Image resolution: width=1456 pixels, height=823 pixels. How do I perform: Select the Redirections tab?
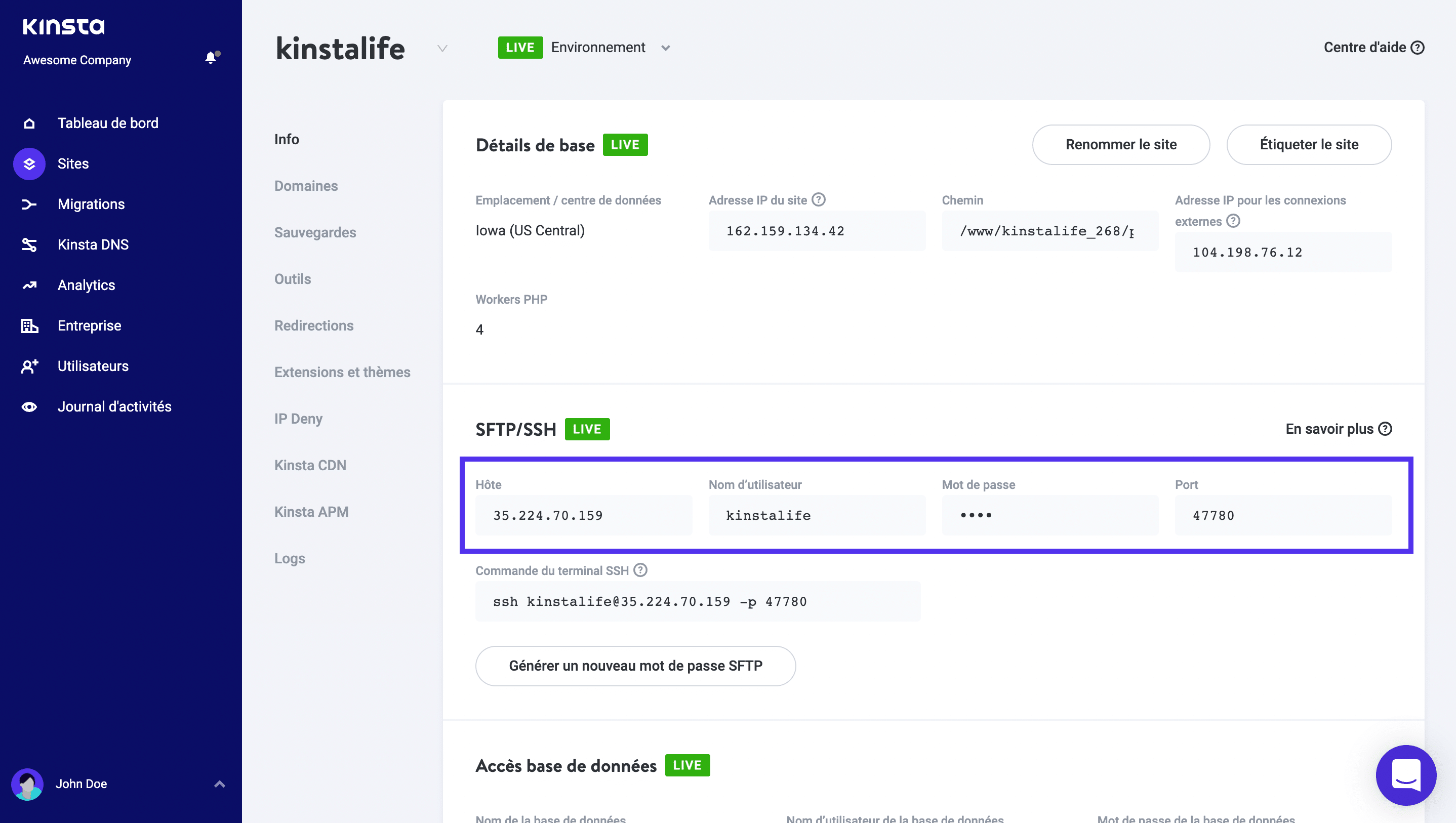314,325
